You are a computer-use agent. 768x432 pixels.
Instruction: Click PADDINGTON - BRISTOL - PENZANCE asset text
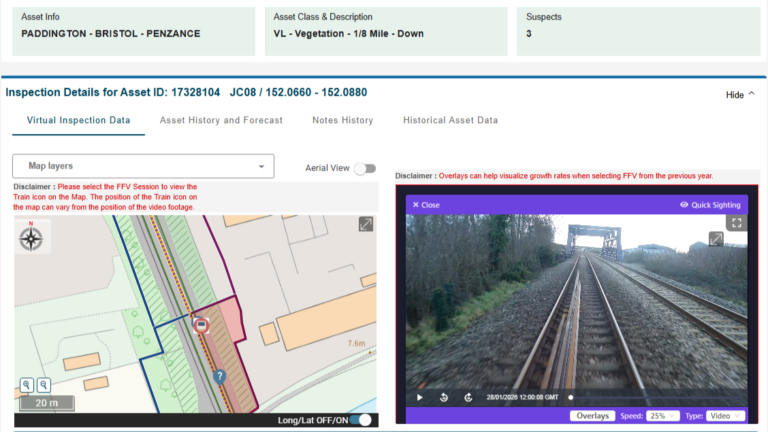pos(111,34)
